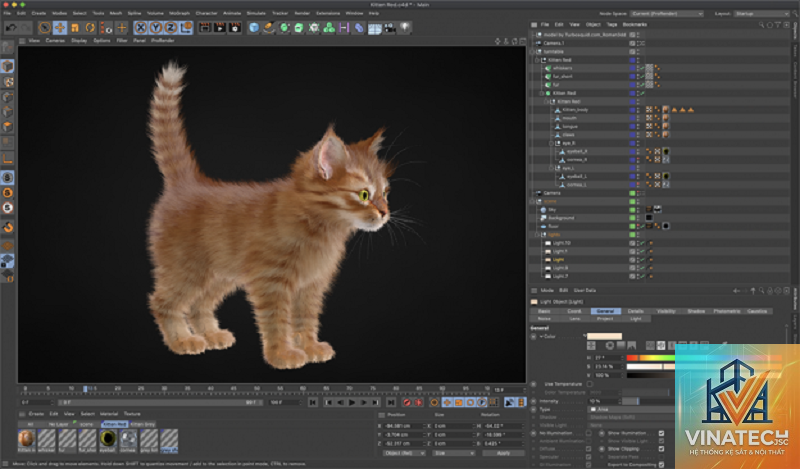Toggle coordinate system icon
The width and height of the screenshot is (800, 469).
click(x=186, y=28)
